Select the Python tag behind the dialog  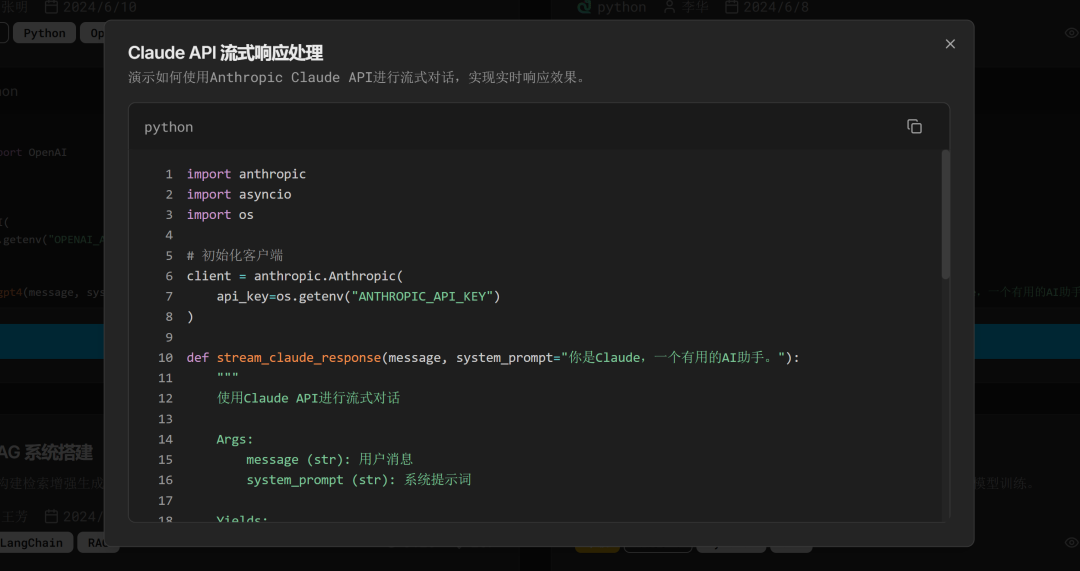[x=44, y=33]
